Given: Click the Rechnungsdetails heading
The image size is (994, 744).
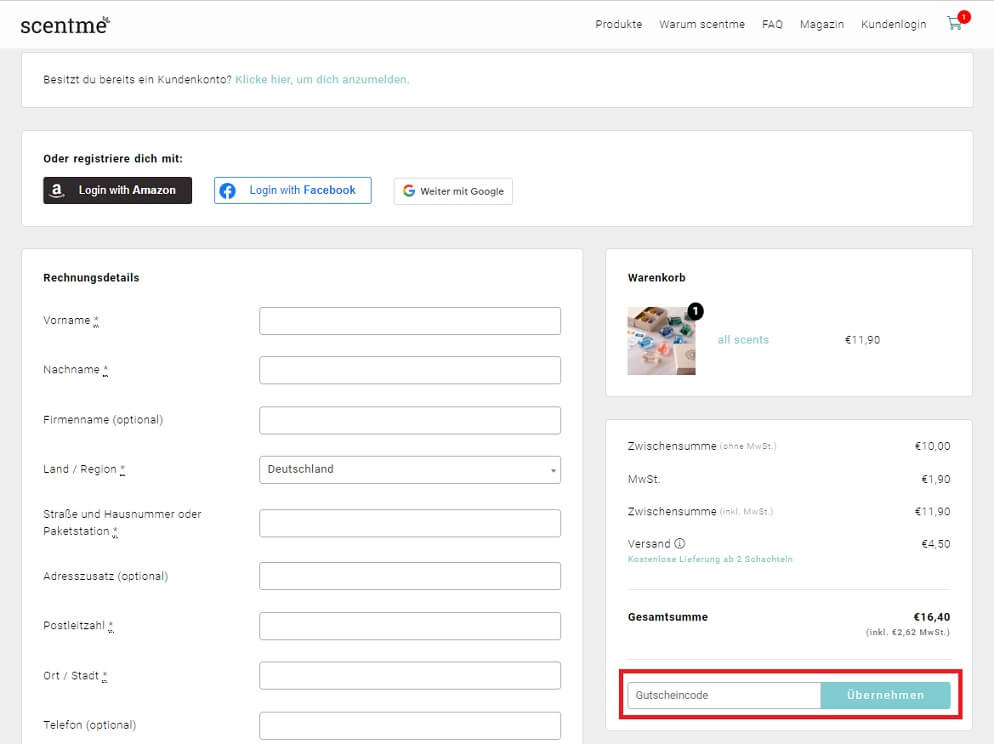Looking at the screenshot, I should pos(91,278).
